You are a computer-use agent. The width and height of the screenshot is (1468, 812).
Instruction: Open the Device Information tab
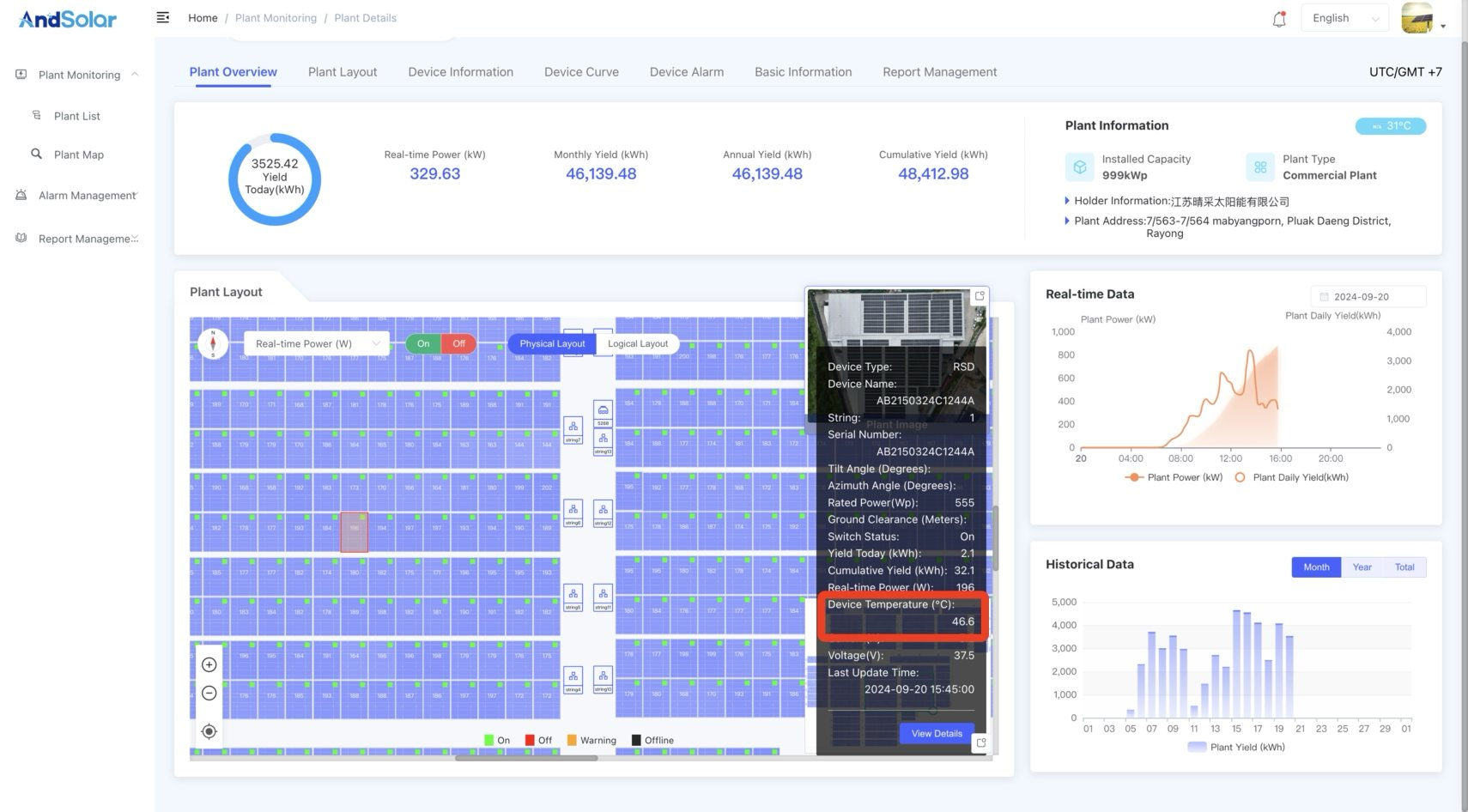461,72
